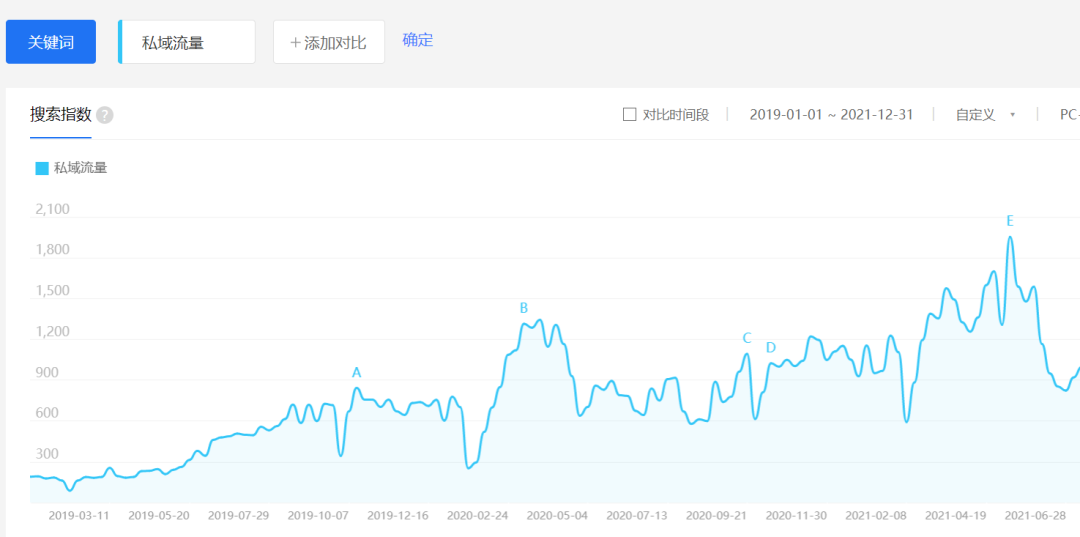Click the 2021-02-08 axis date label
Screen dimensions: 1080x537
tap(876, 516)
